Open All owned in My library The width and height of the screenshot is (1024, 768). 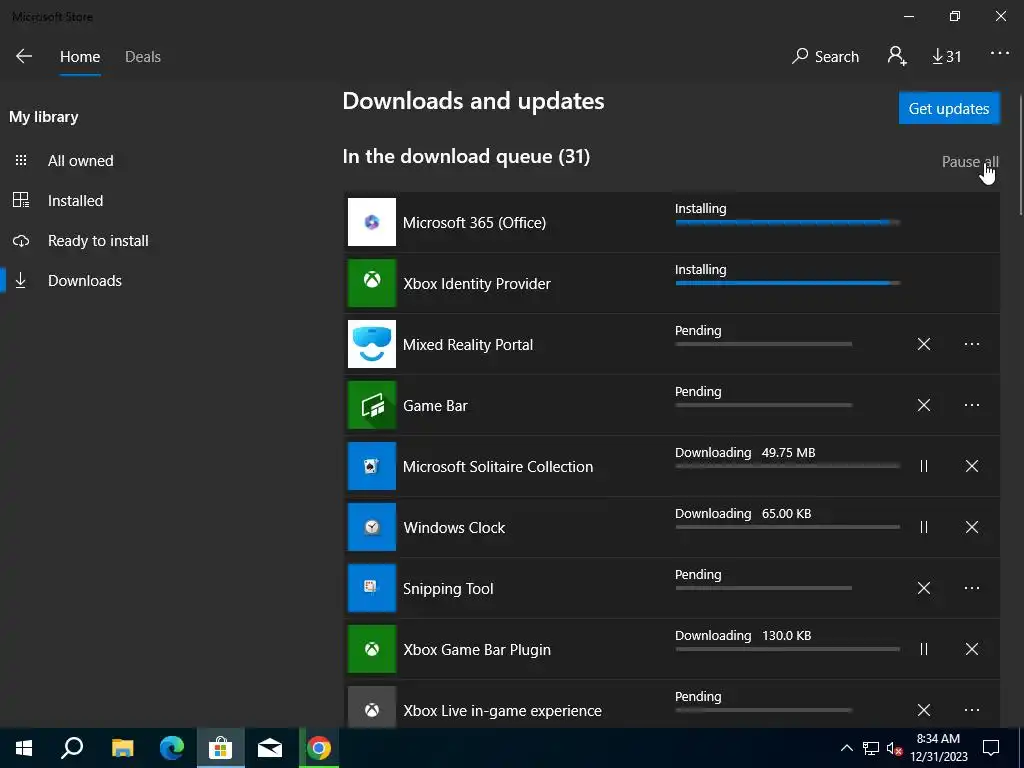point(80,161)
